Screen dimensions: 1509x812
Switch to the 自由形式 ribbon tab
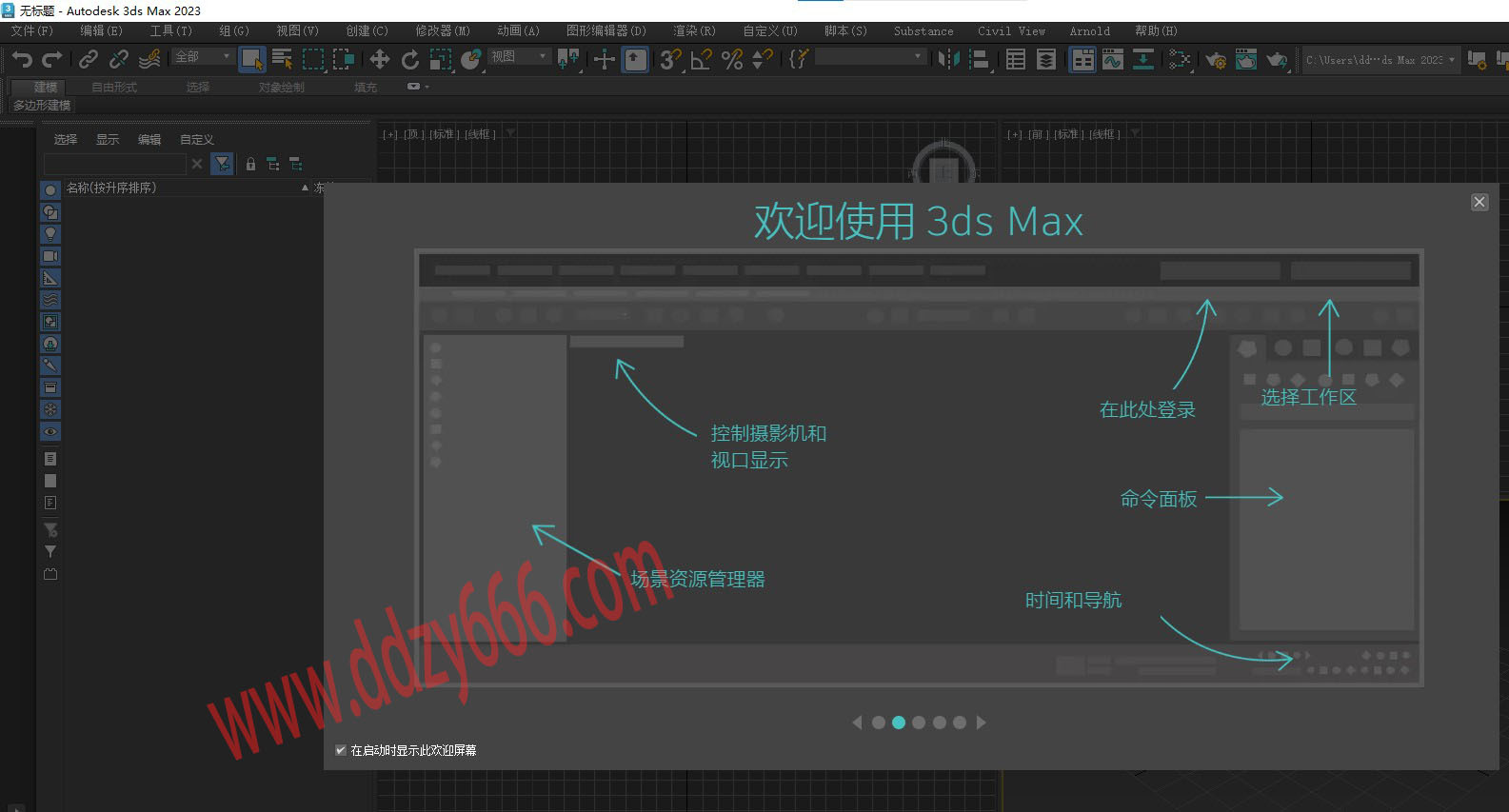114,87
